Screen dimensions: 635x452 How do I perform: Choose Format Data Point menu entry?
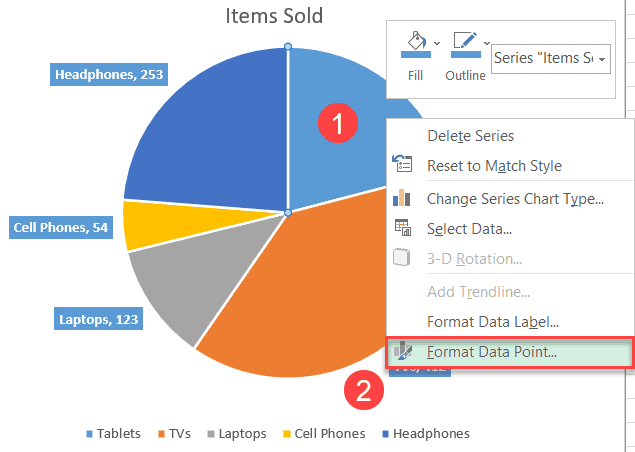[492, 352]
